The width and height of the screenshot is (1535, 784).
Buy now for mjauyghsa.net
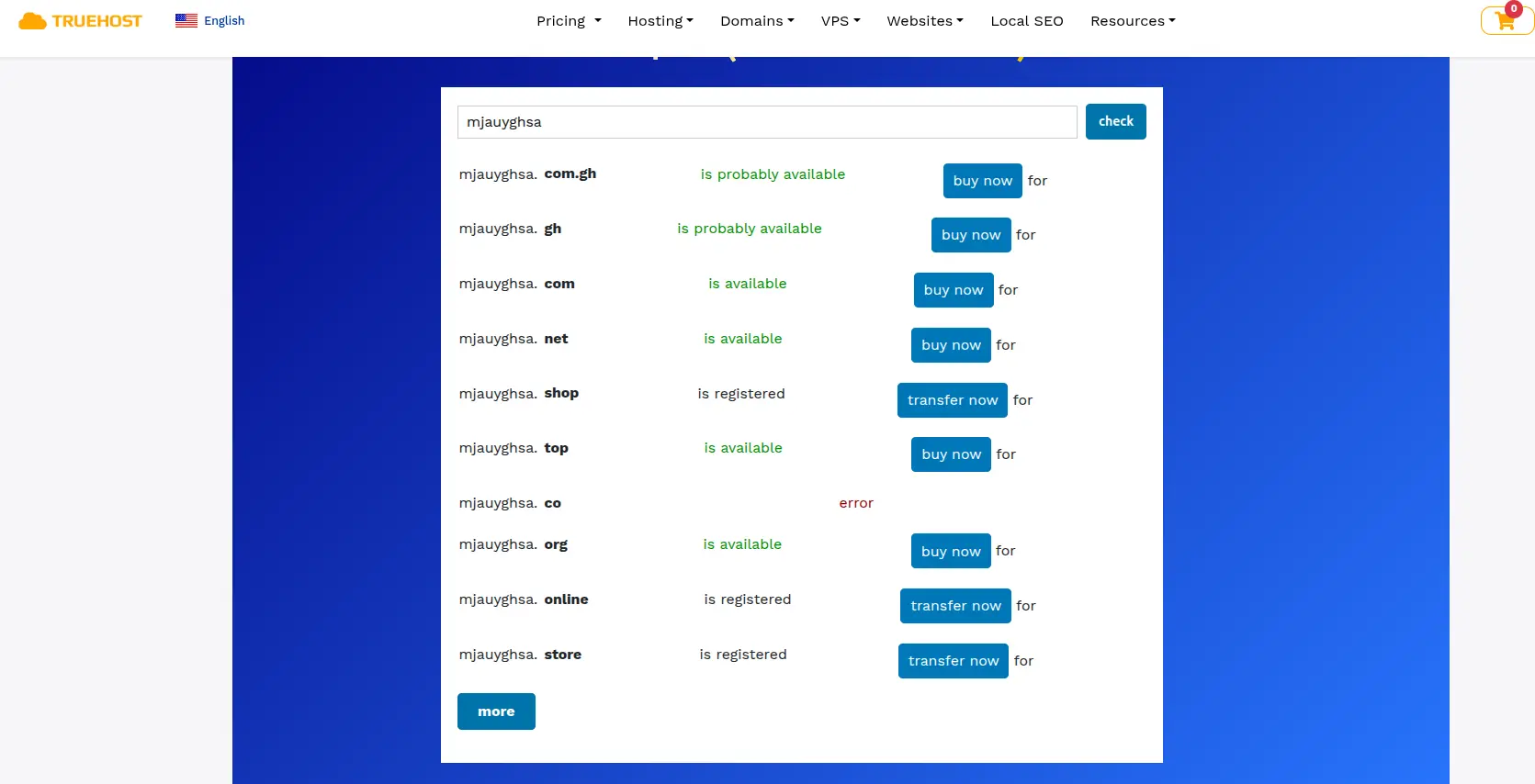click(951, 345)
